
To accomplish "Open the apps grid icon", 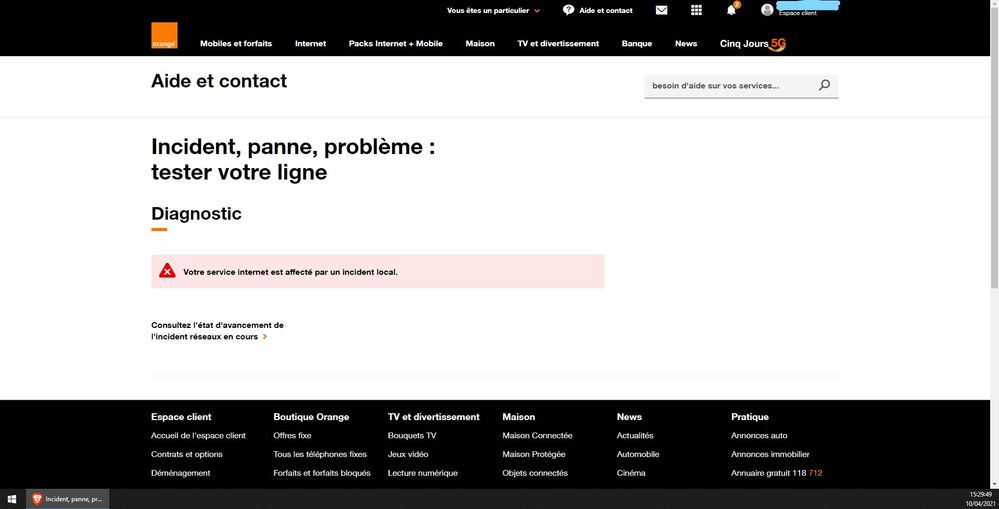I will (696, 10).
